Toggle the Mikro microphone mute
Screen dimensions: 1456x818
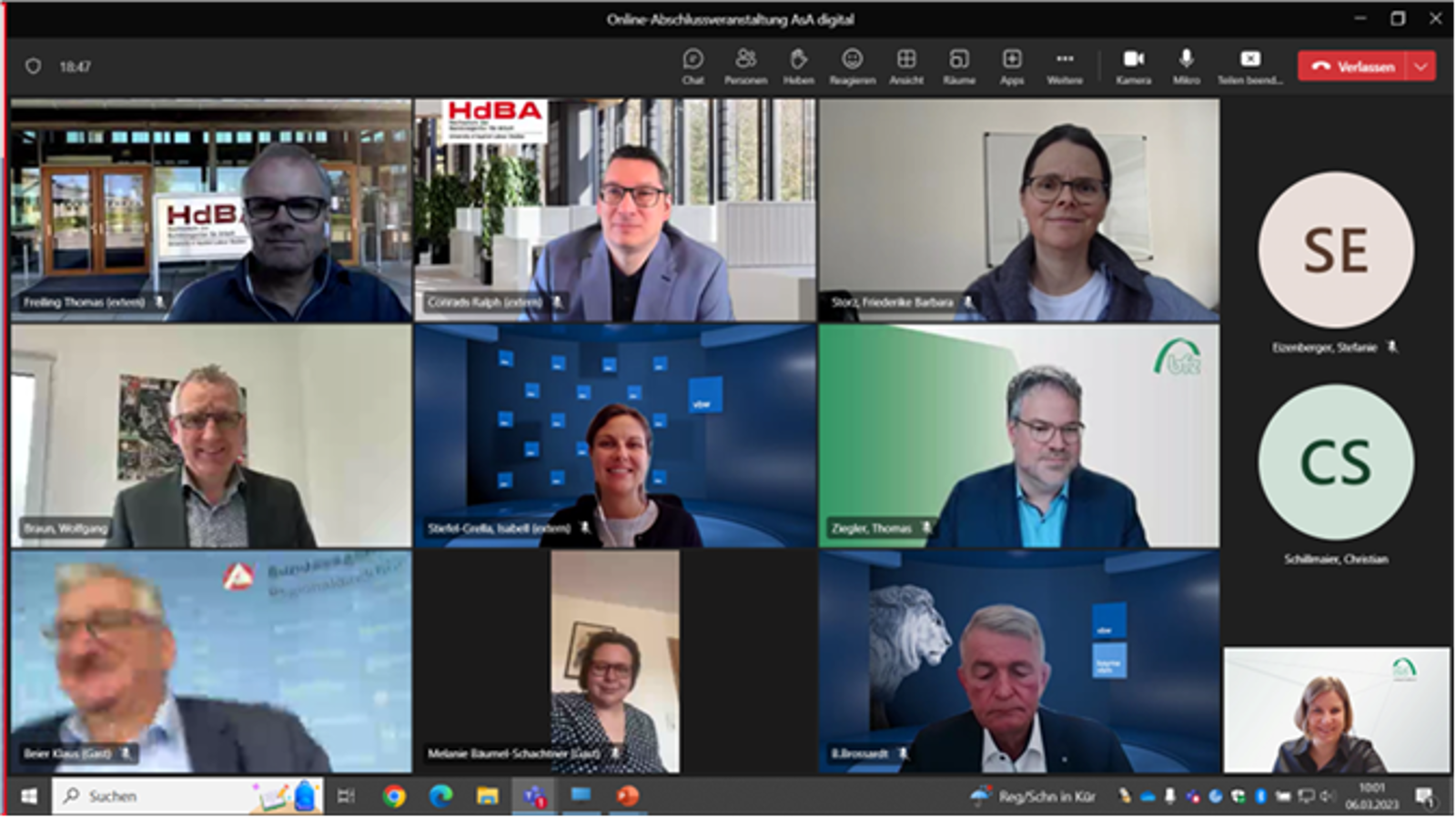pos(1186,66)
